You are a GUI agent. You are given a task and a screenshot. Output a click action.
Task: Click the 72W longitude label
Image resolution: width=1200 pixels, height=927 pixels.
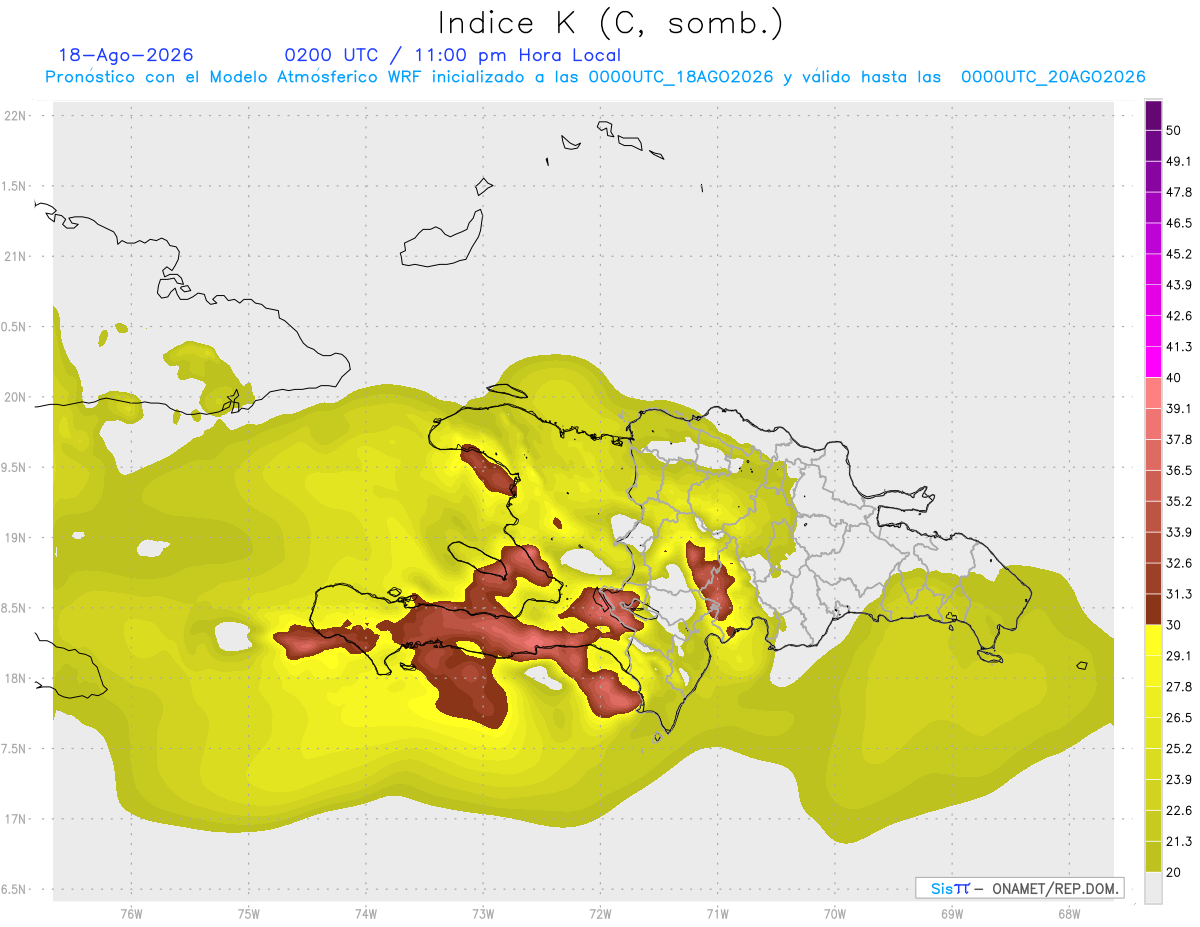point(600,914)
